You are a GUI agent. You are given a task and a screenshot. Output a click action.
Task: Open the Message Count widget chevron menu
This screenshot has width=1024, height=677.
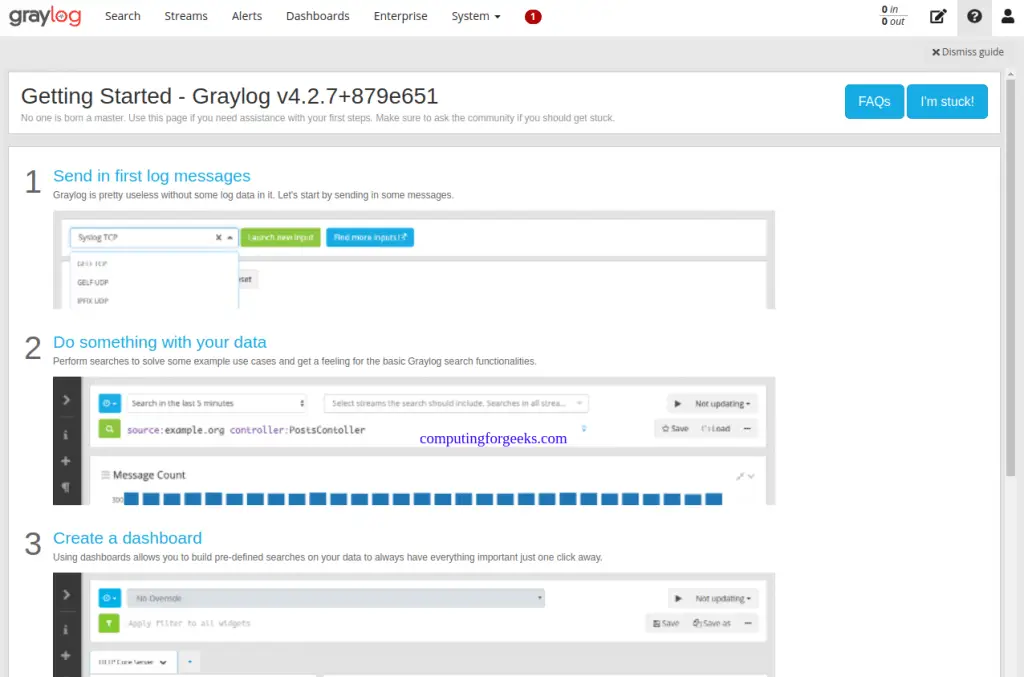[751, 477]
